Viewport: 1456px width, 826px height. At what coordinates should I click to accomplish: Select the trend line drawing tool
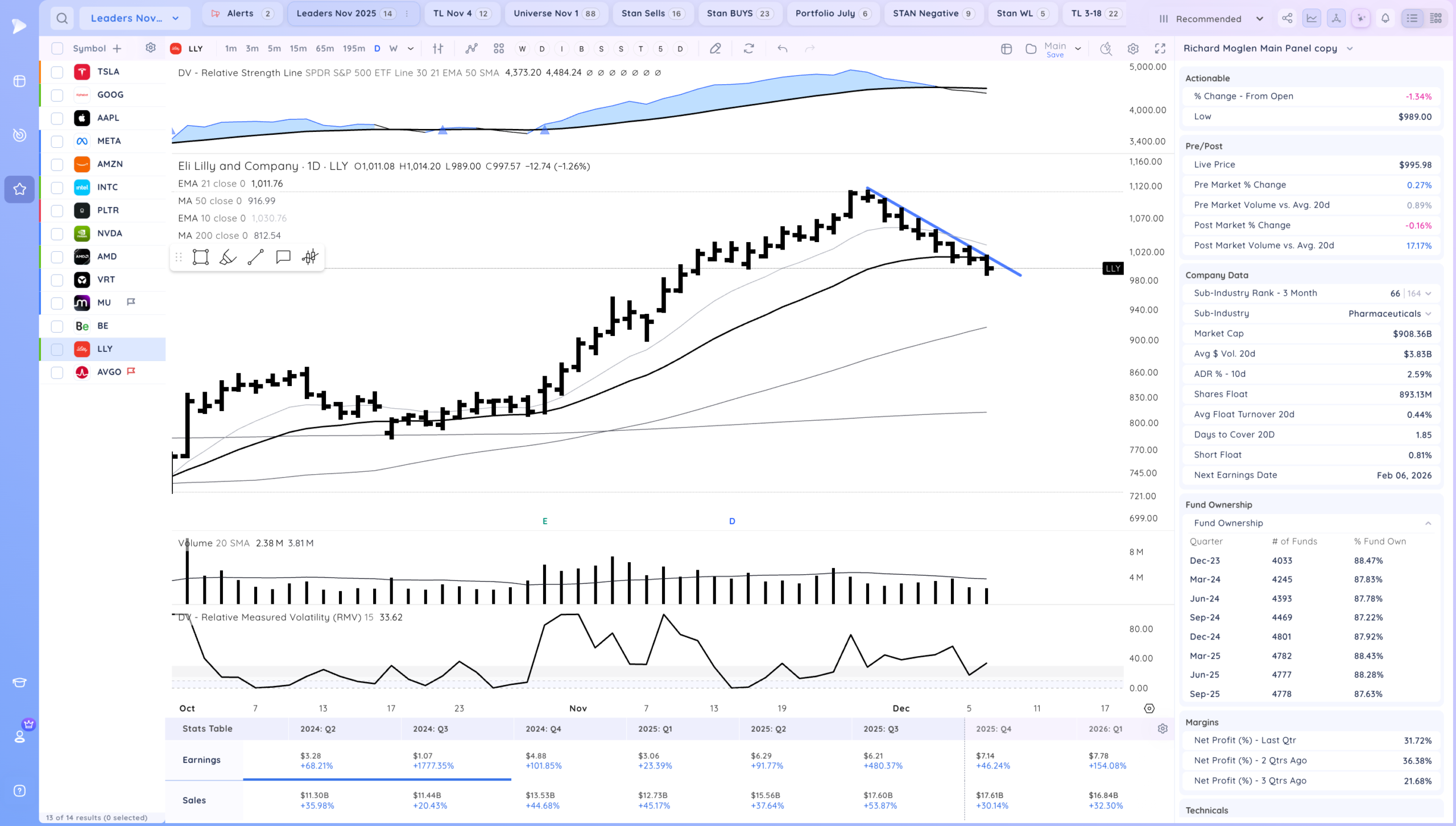click(x=255, y=258)
